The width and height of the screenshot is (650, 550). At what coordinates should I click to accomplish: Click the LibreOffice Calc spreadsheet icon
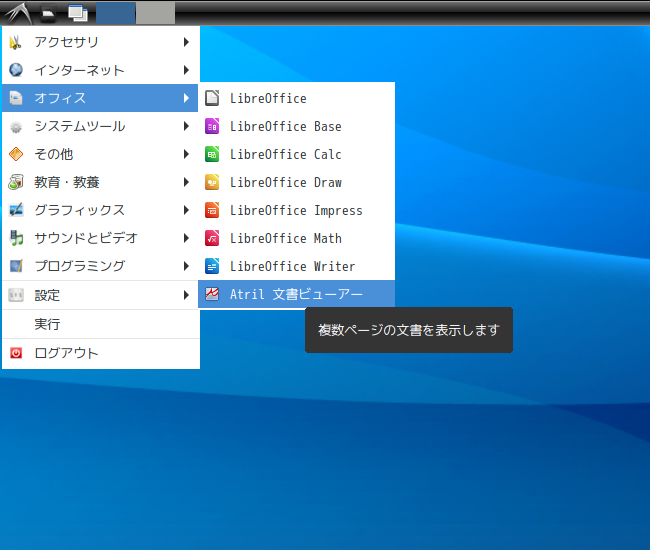pyautogui.click(x=212, y=154)
